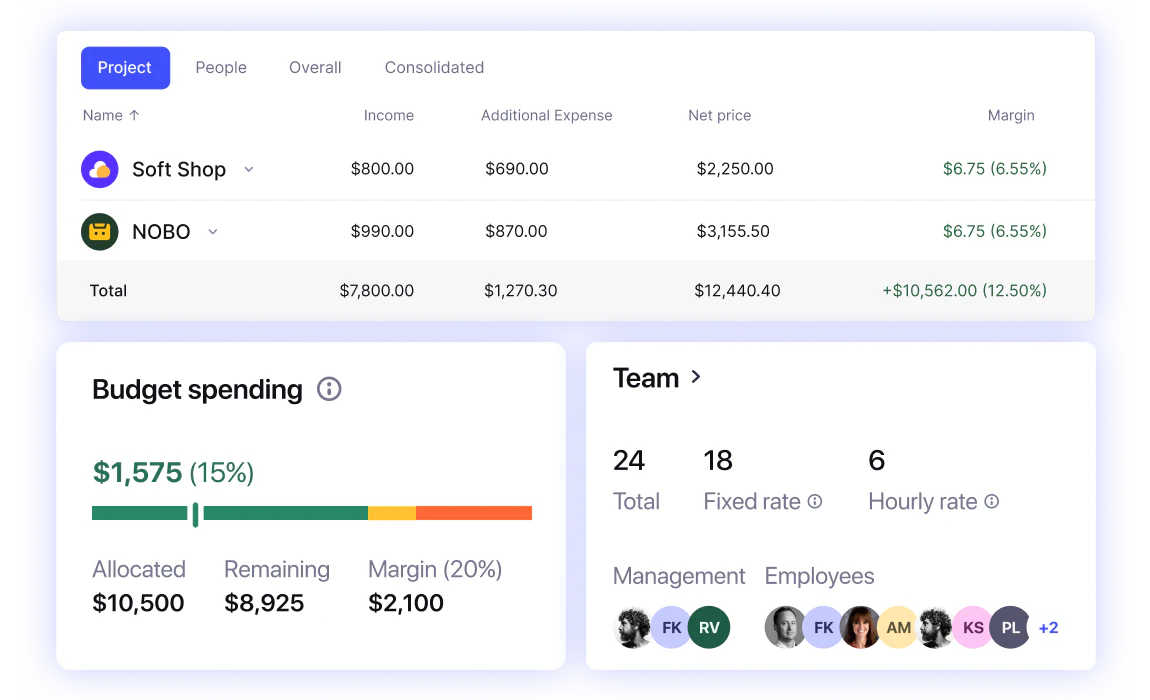Click the Soft Shop project logo icon

(100, 169)
